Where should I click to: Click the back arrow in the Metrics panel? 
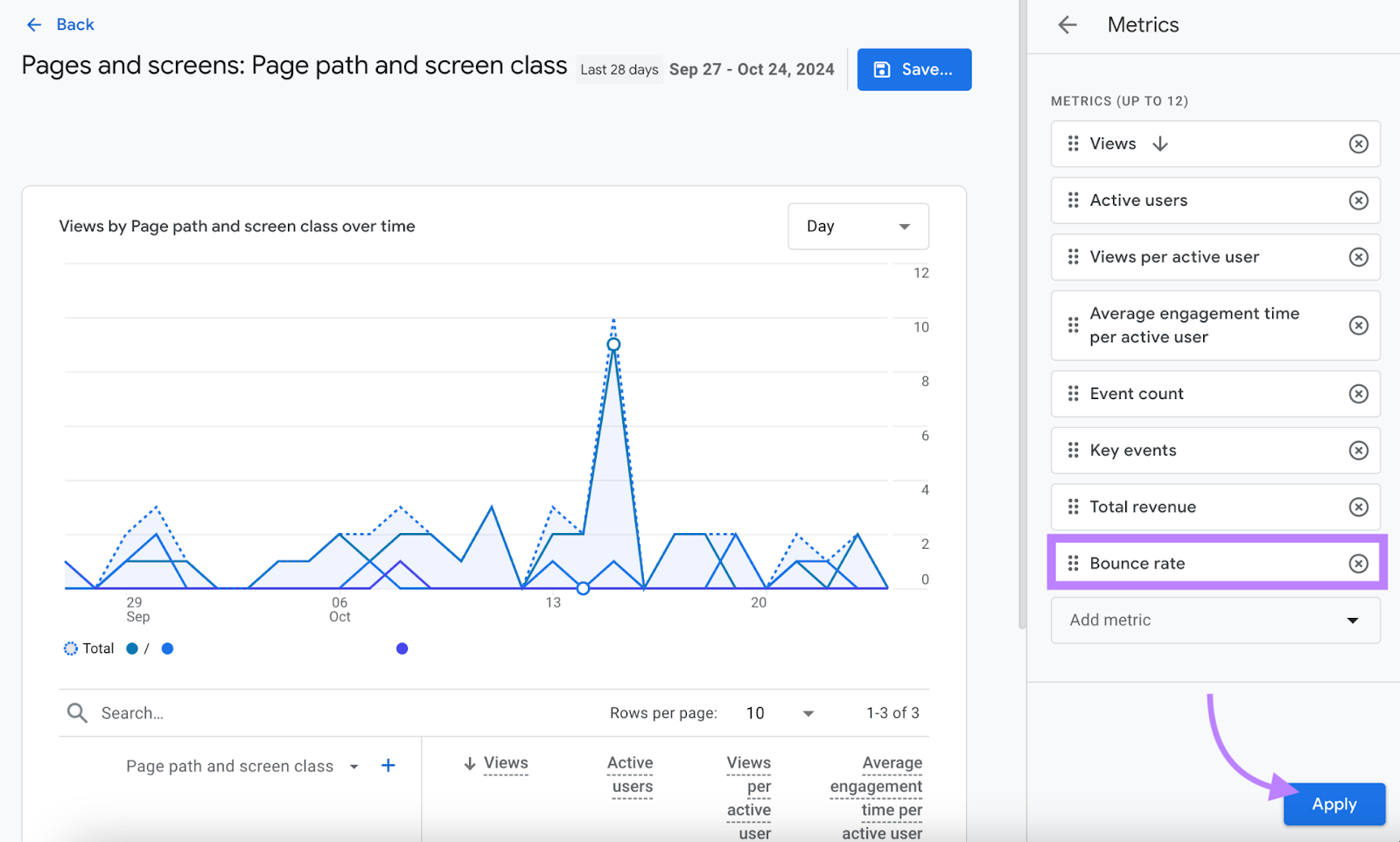point(1067,25)
